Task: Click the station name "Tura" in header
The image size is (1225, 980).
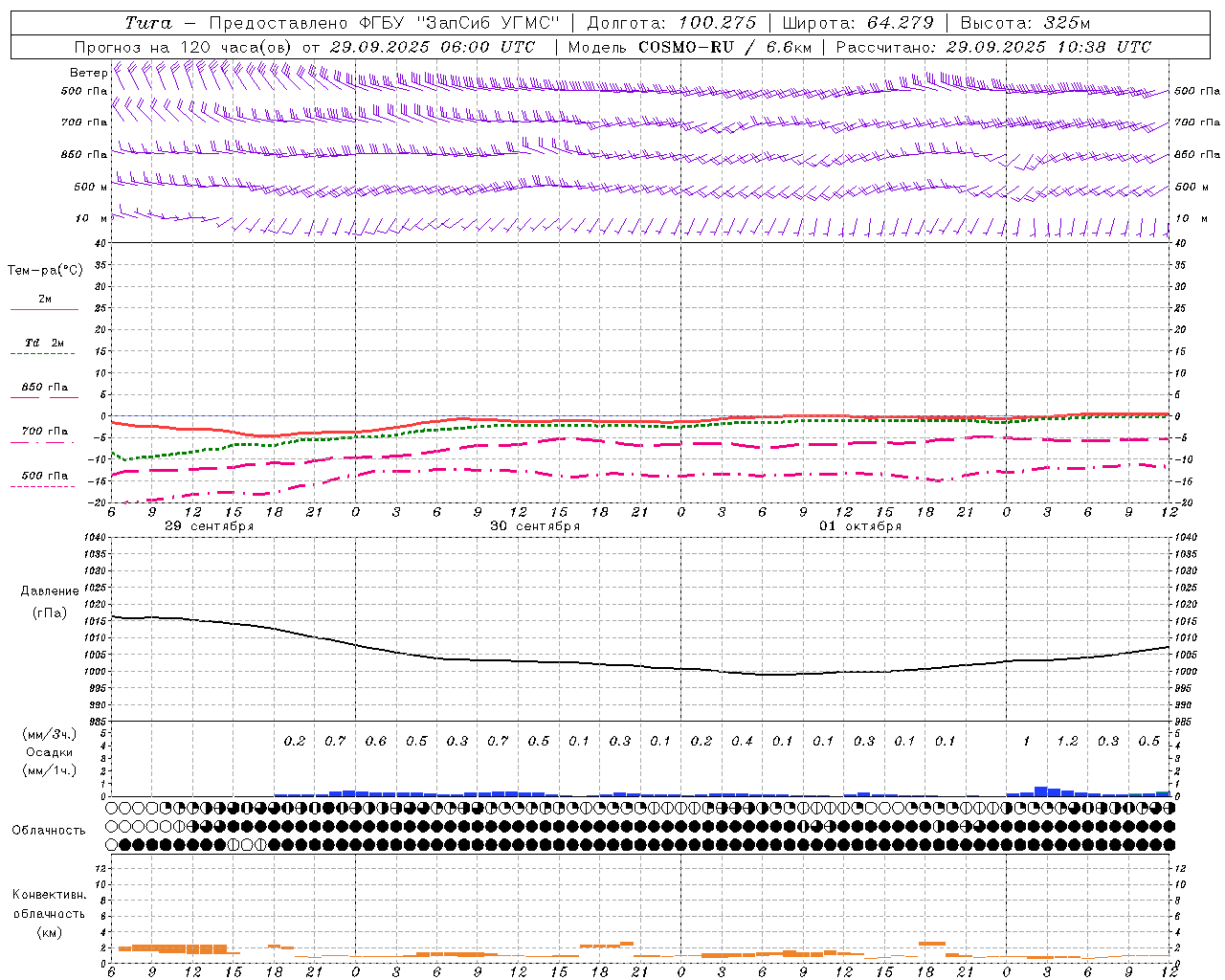Action: [x=148, y=23]
